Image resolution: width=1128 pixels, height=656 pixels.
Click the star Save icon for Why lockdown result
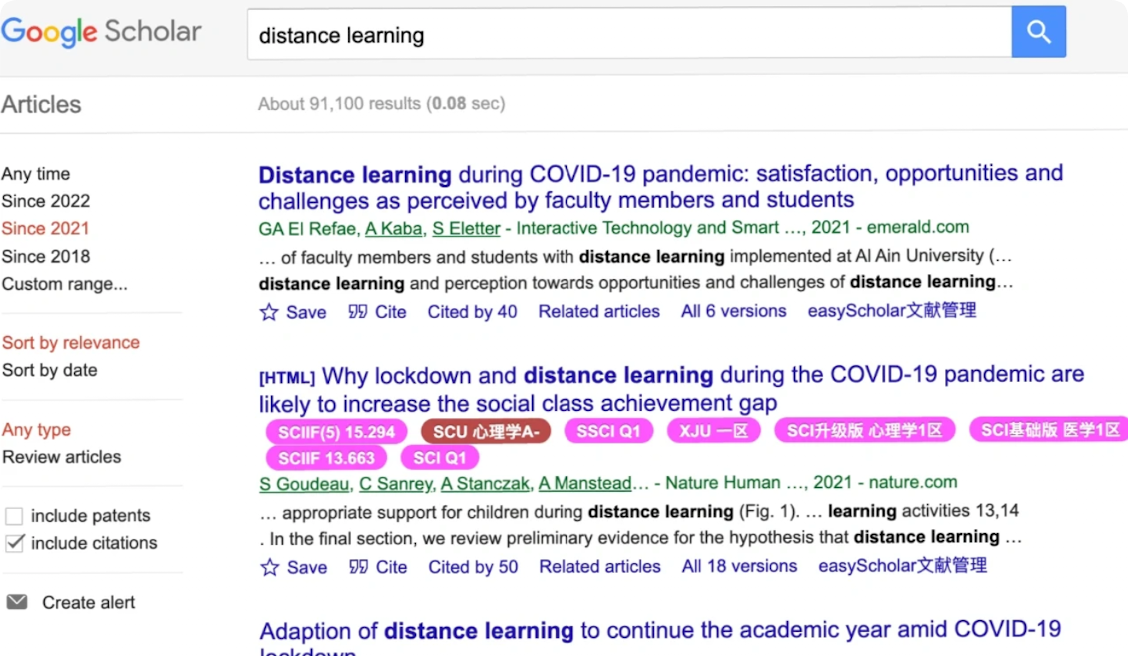(x=270, y=568)
